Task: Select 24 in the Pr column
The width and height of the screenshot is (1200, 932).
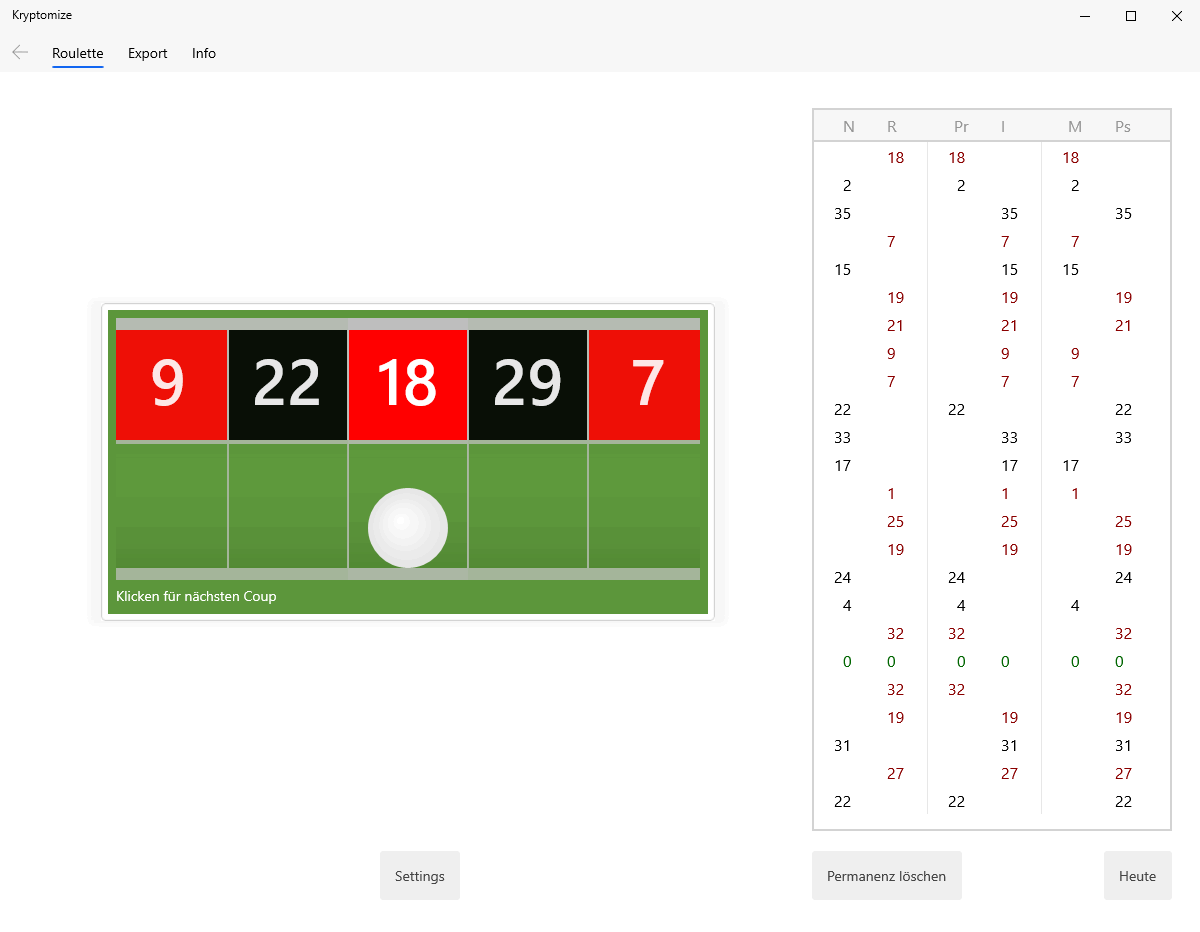Action: point(957,578)
